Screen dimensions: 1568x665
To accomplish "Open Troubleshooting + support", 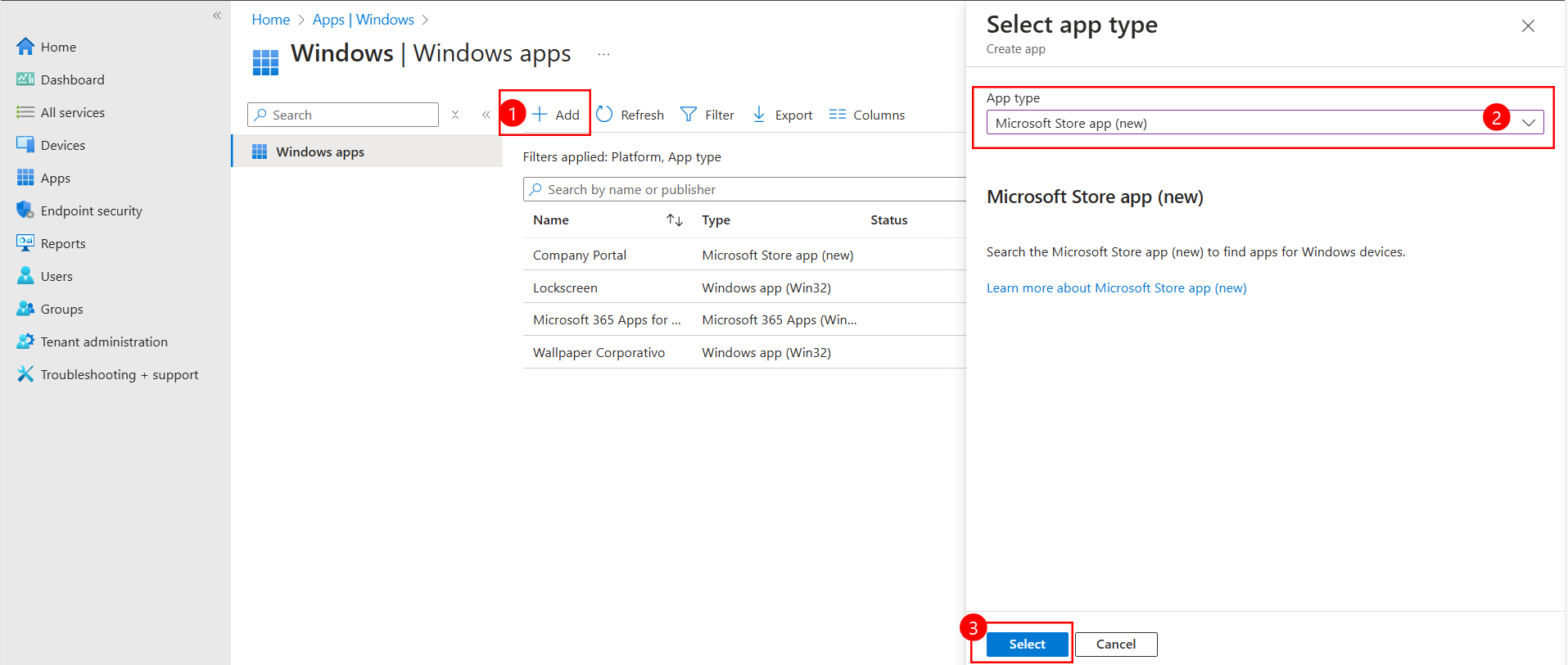I will point(107,374).
